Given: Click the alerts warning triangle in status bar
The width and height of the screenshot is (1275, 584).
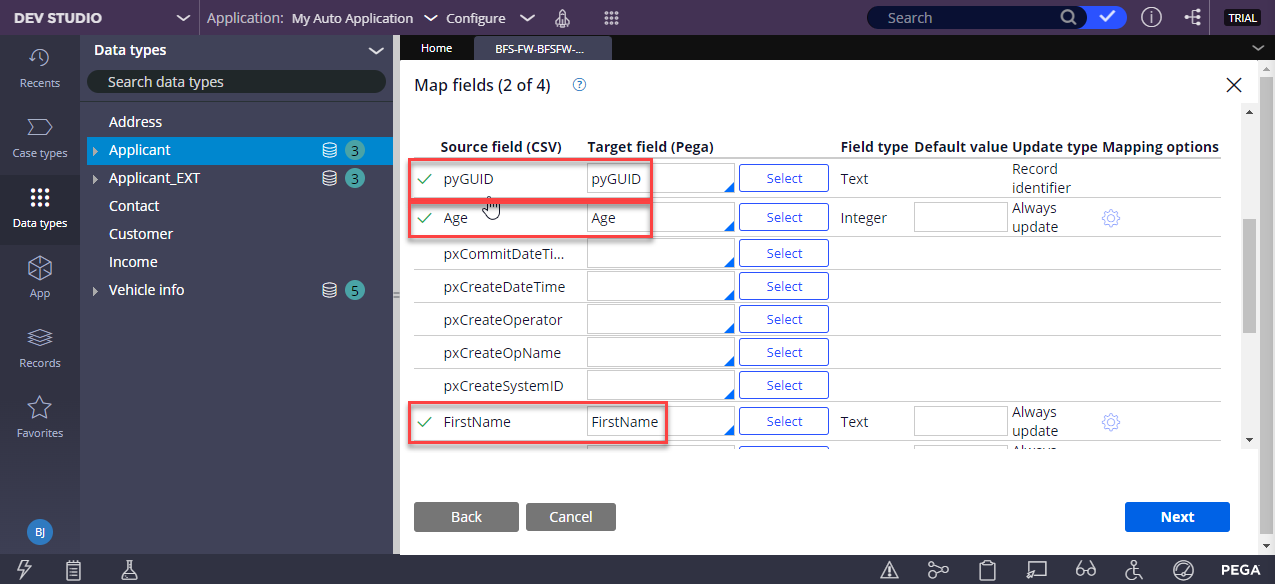Looking at the screenshot, I should pos(889,570).
